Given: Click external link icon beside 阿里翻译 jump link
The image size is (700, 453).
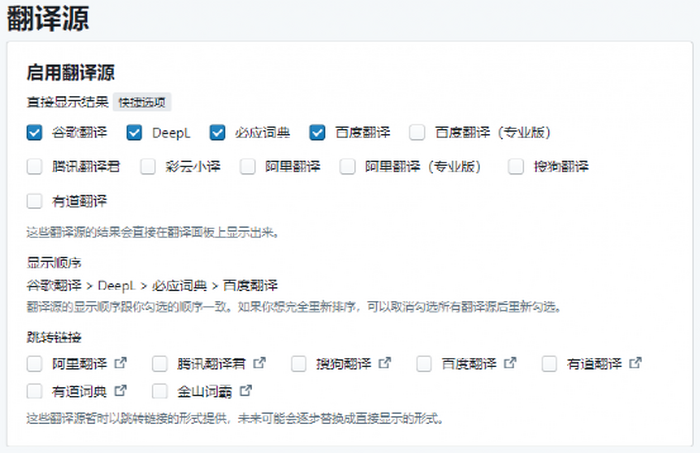Looking at the screenshot, I should pyautogui.click(x=121, y=362).
